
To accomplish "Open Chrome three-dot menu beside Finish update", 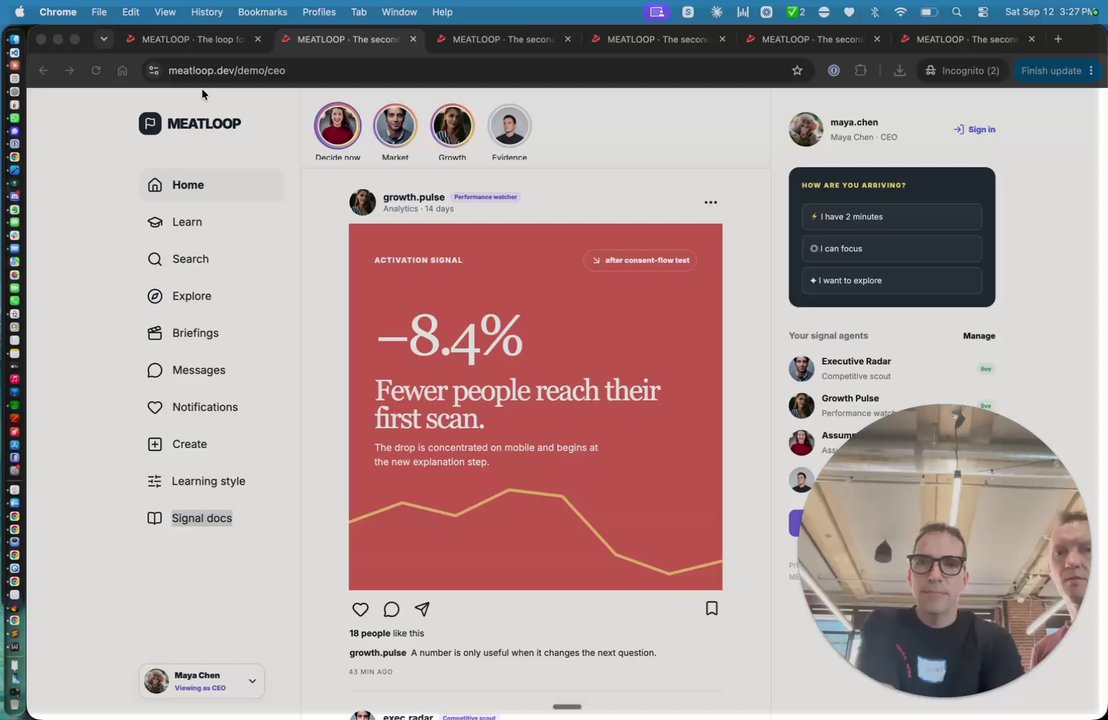I will click(x=1092, y=71).
